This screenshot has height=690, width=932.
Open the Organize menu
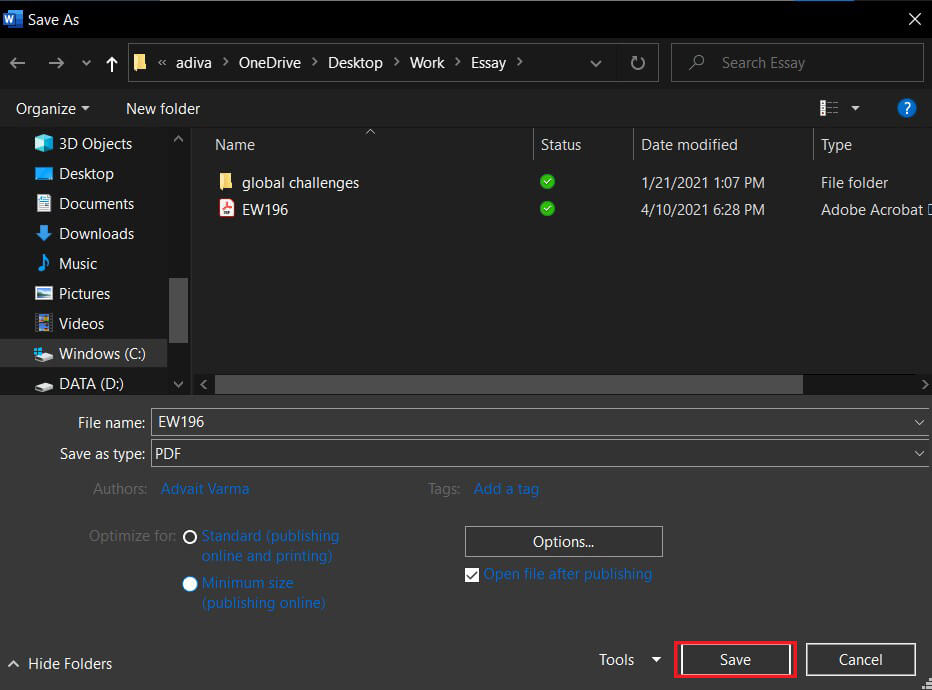[46, 108]
